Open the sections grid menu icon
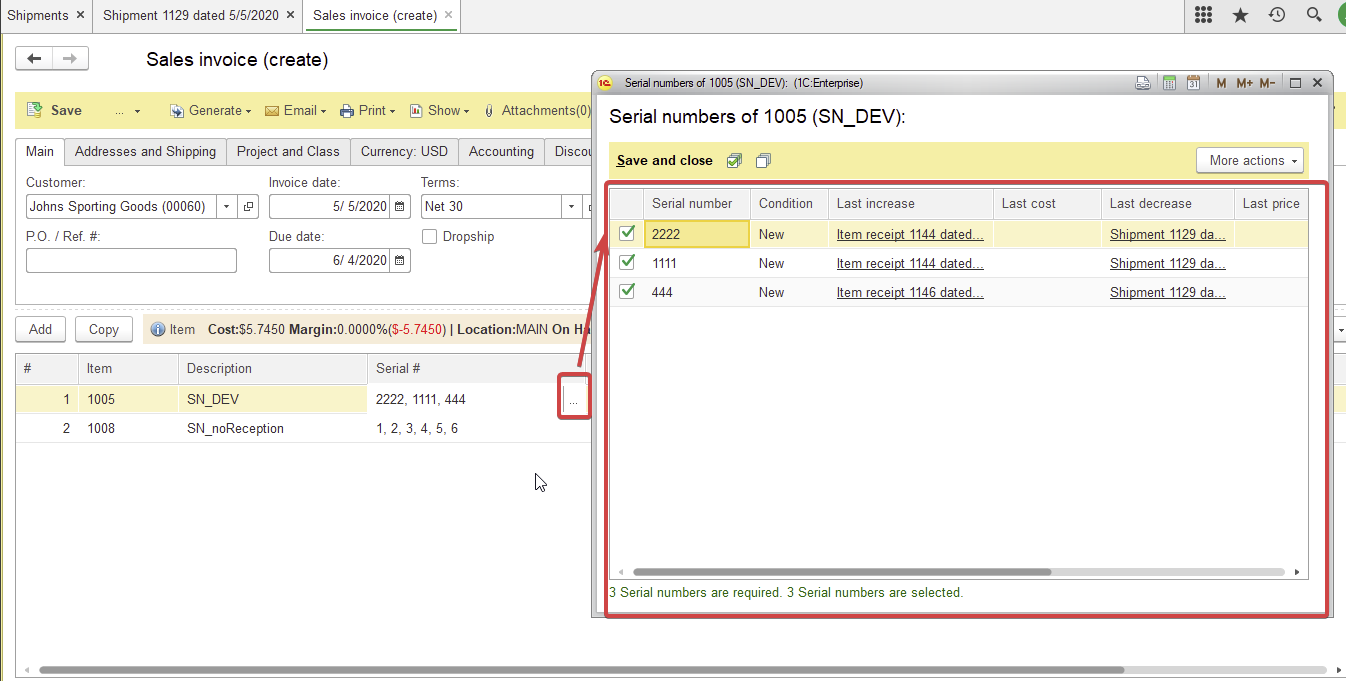Image resolution: width=1346 pixels, height=681 pixels. (1203, 15)
